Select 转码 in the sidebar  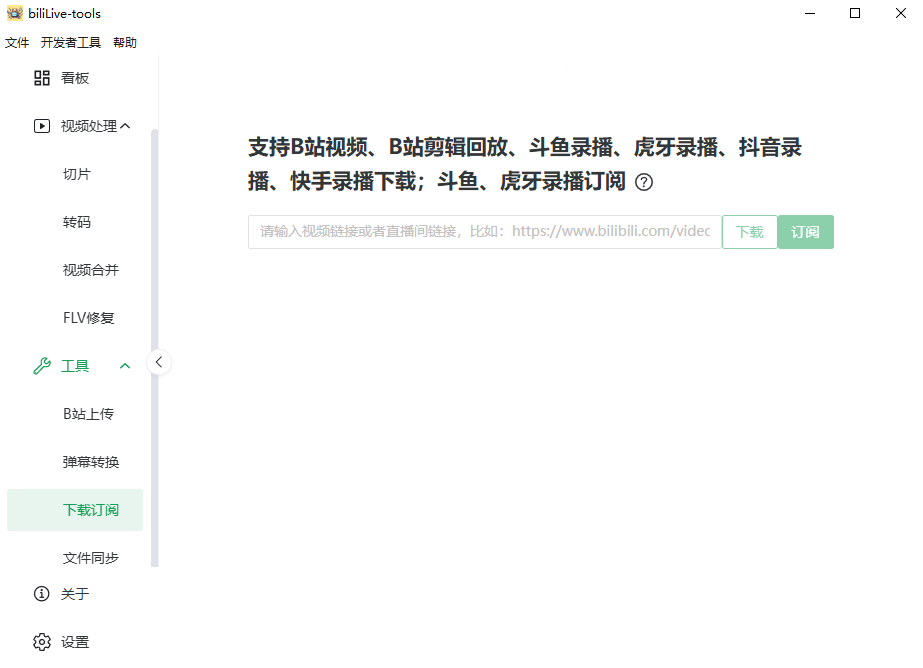coord(77,221)
